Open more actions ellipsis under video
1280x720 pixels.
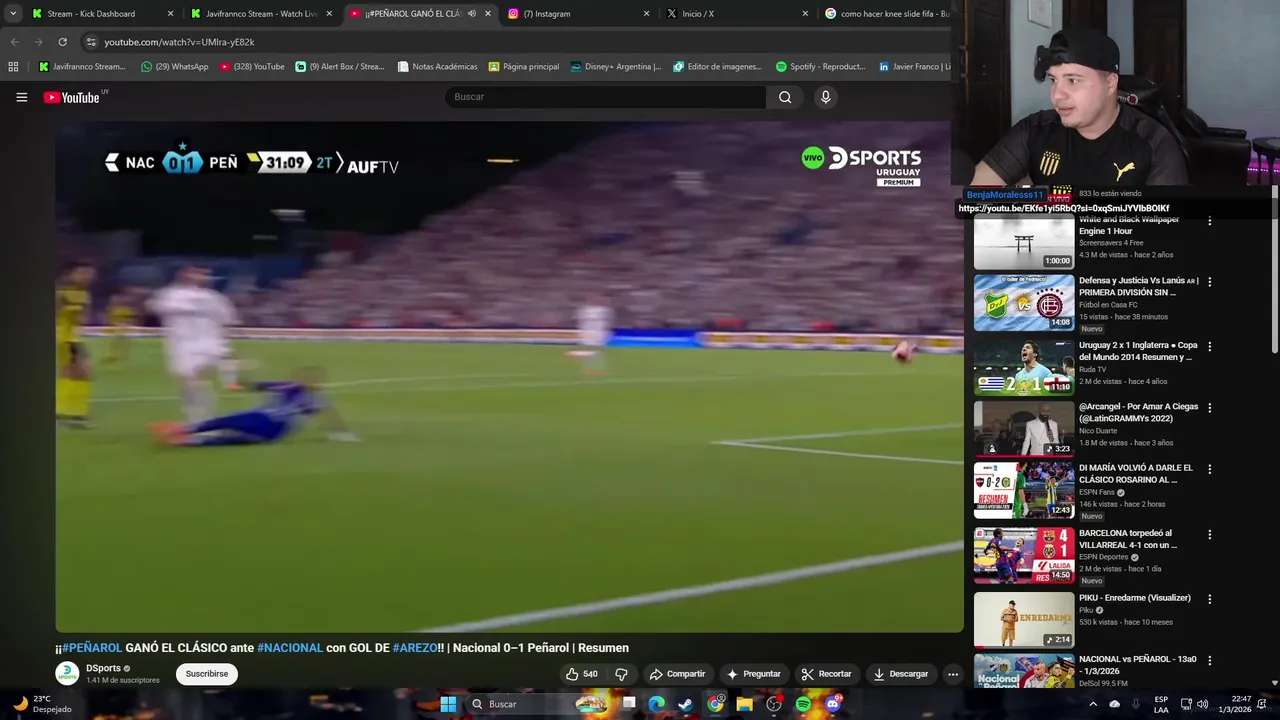point(953,674)
